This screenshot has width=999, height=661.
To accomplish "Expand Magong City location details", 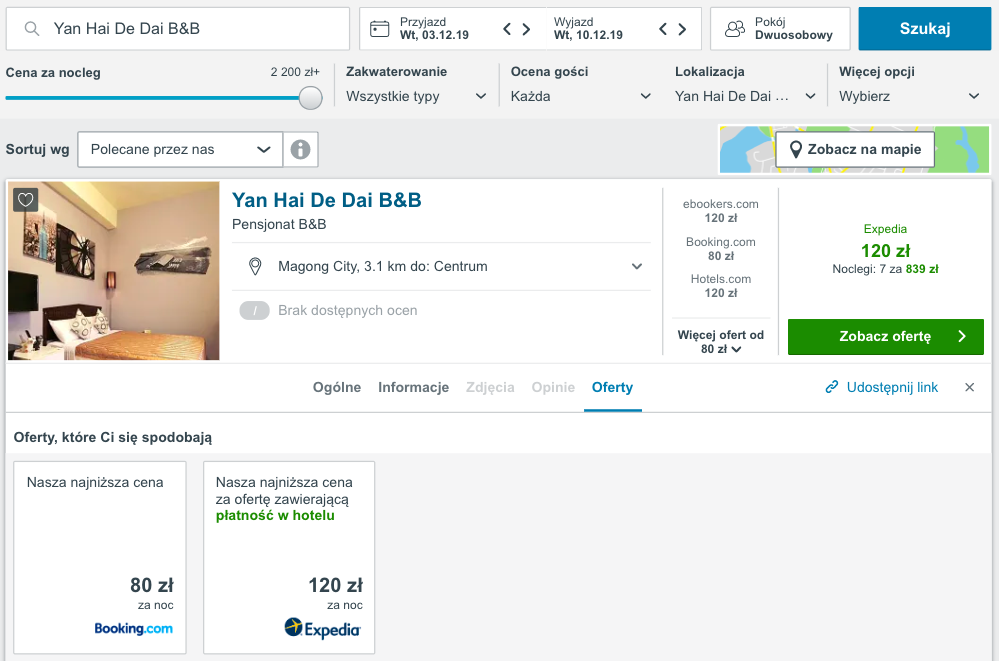I will [x=636, y=266].
